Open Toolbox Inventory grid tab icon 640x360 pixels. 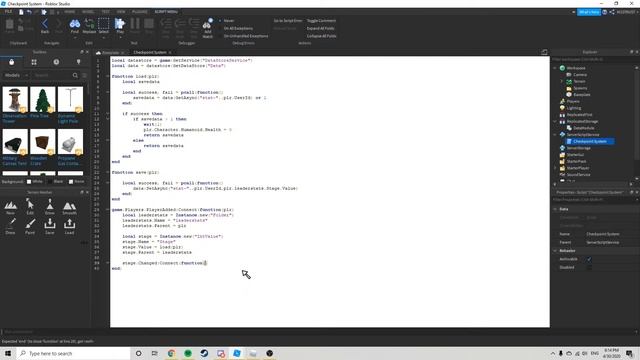(x=34, y=62)
